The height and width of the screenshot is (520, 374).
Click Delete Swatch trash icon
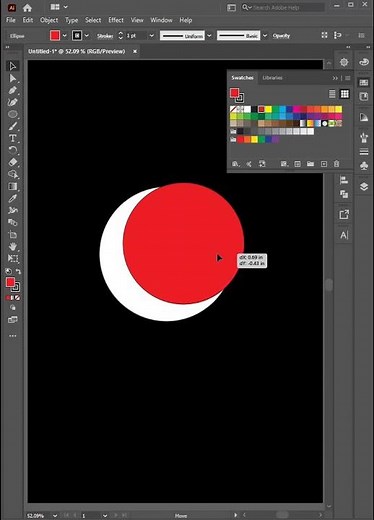336,164
